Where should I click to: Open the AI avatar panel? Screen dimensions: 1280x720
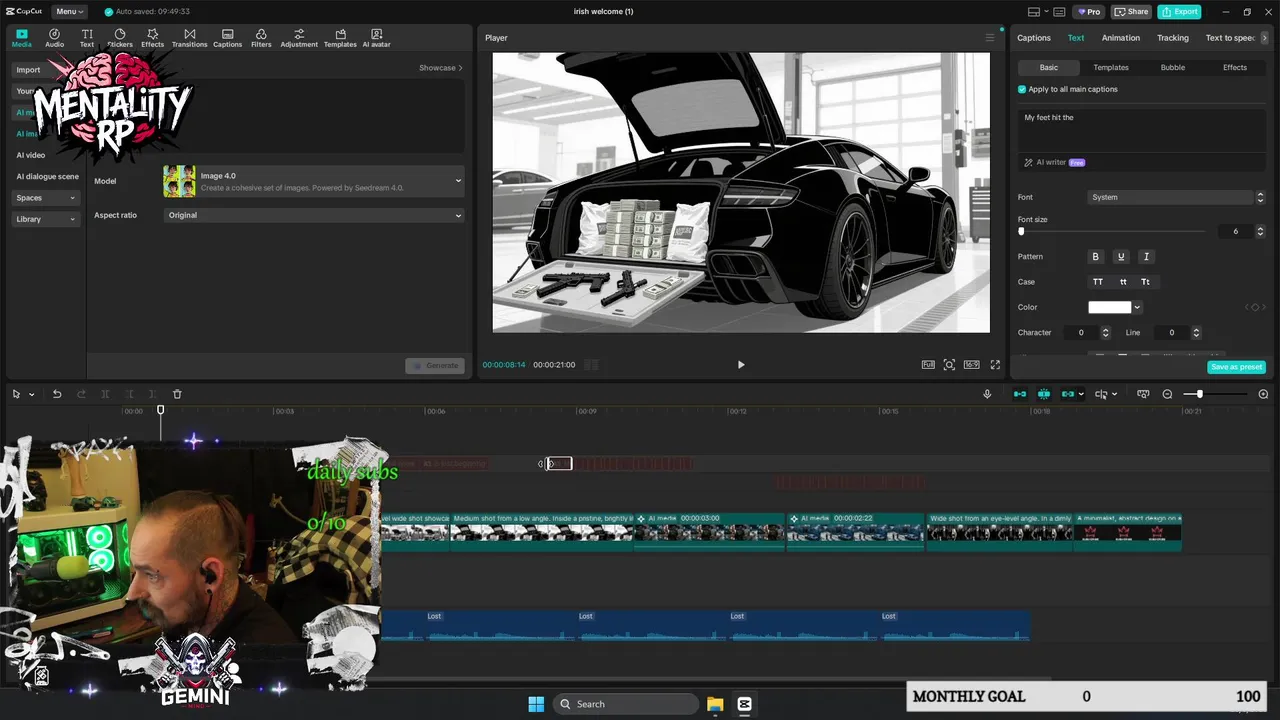(x=376, y=38)
